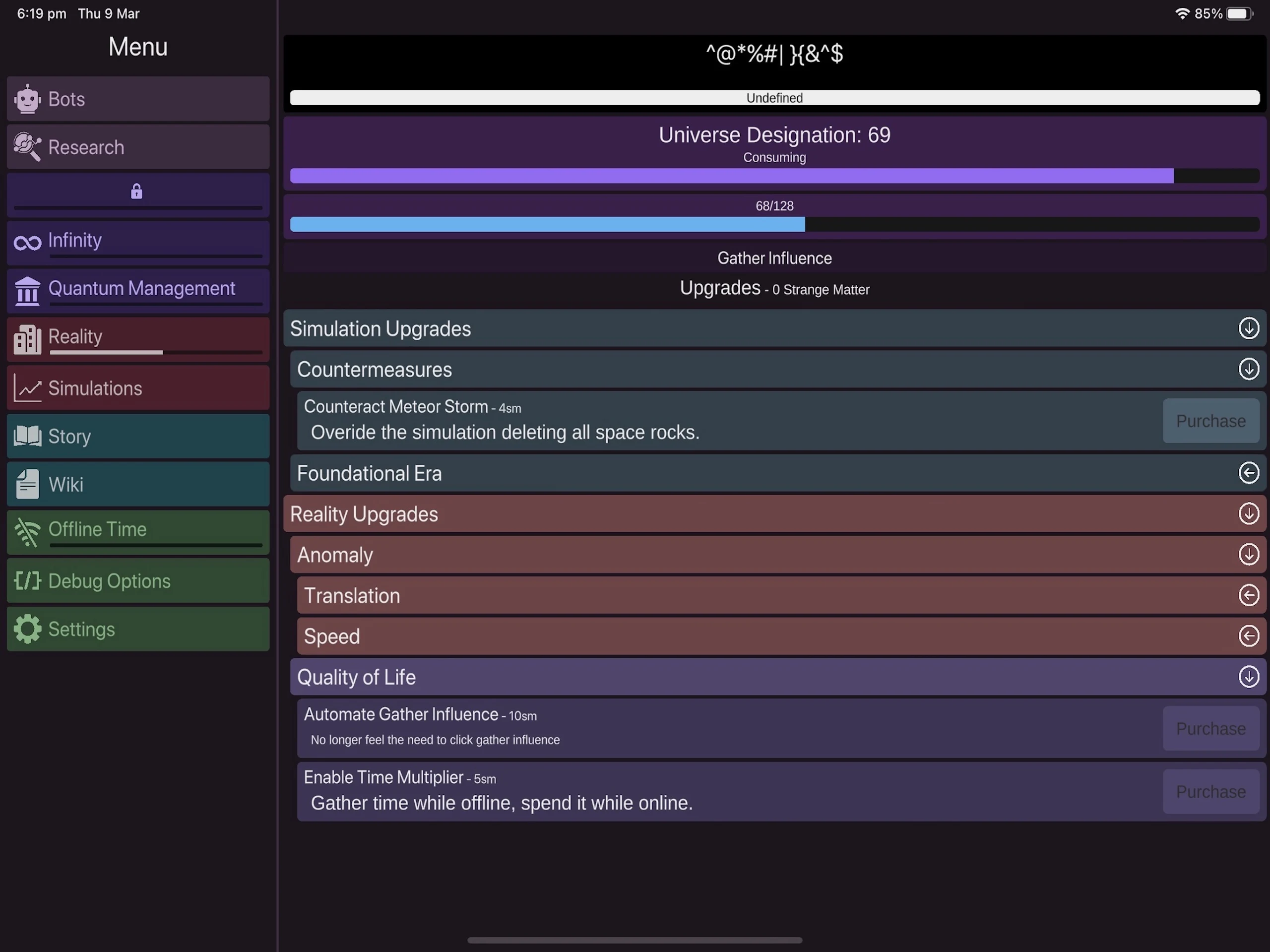This screenshot has width=1270, height=952.
Task: Click the Simulations chart icon
Action: 27,389
